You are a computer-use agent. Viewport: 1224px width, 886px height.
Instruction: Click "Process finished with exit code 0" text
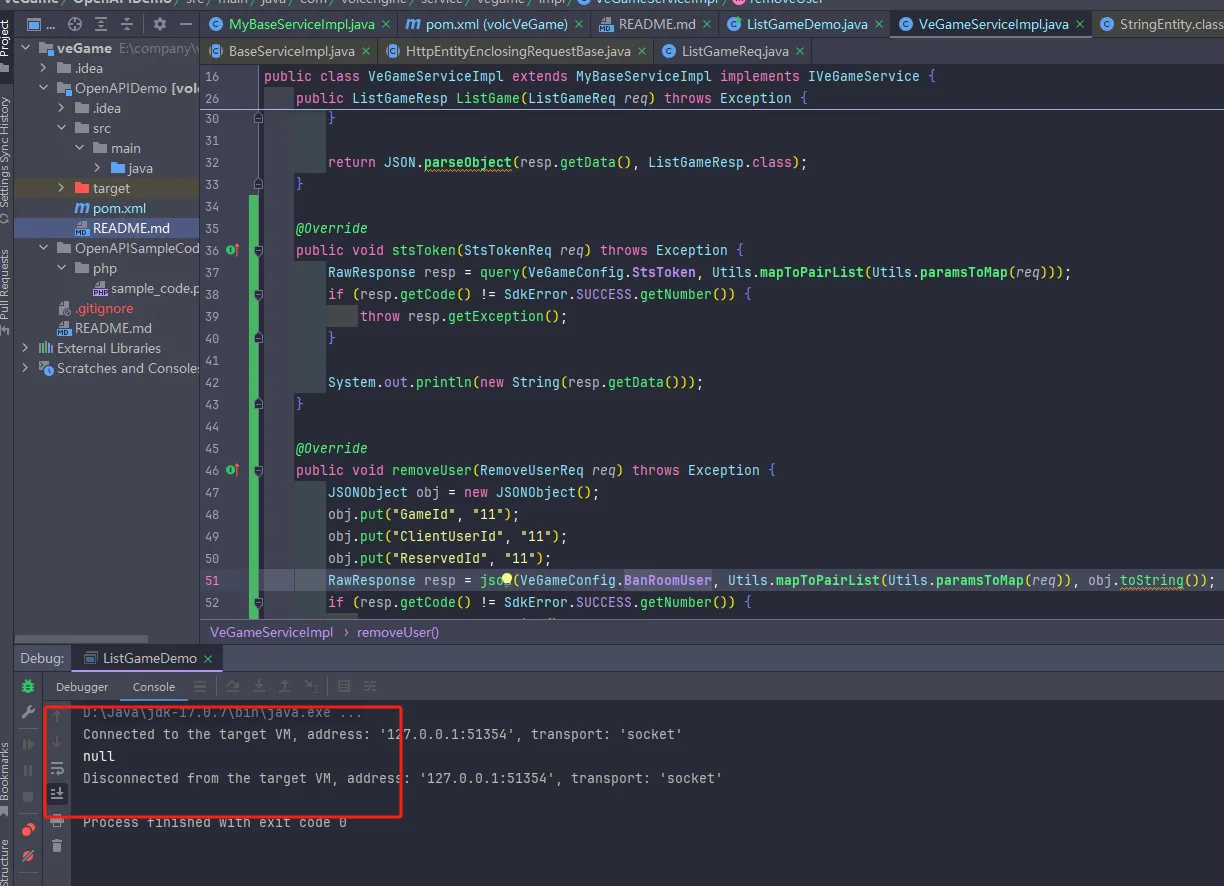(x=215, y=822)
